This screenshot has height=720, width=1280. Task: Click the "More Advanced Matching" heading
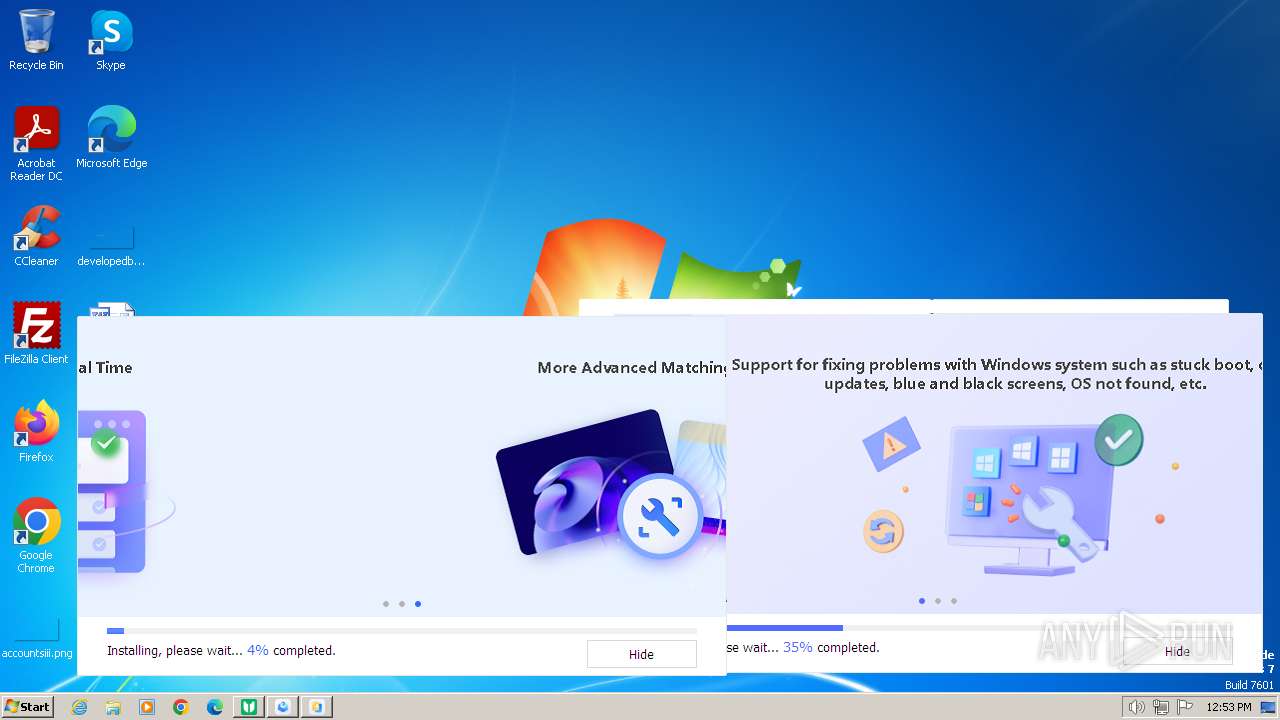(x=632, y=367)
